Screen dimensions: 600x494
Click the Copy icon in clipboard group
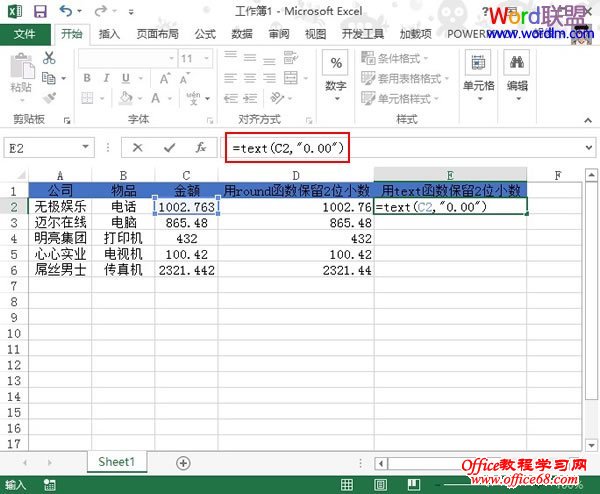pyautogui.click(x=49, y=78)
